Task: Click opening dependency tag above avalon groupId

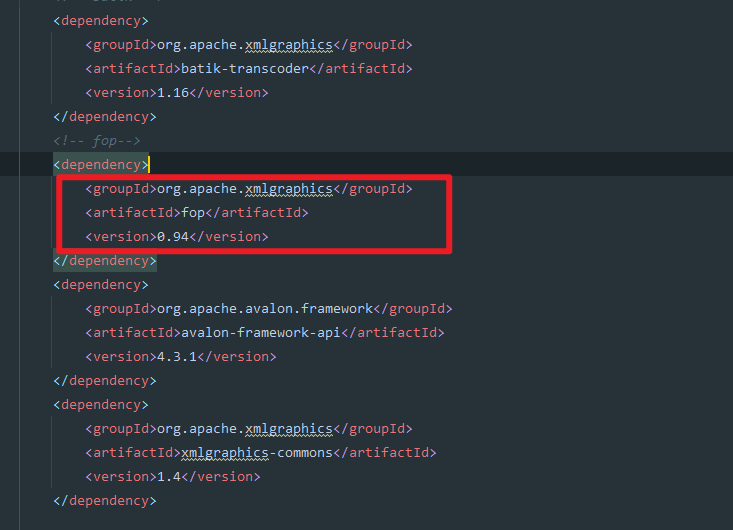Action: click(x=101, y=284)
